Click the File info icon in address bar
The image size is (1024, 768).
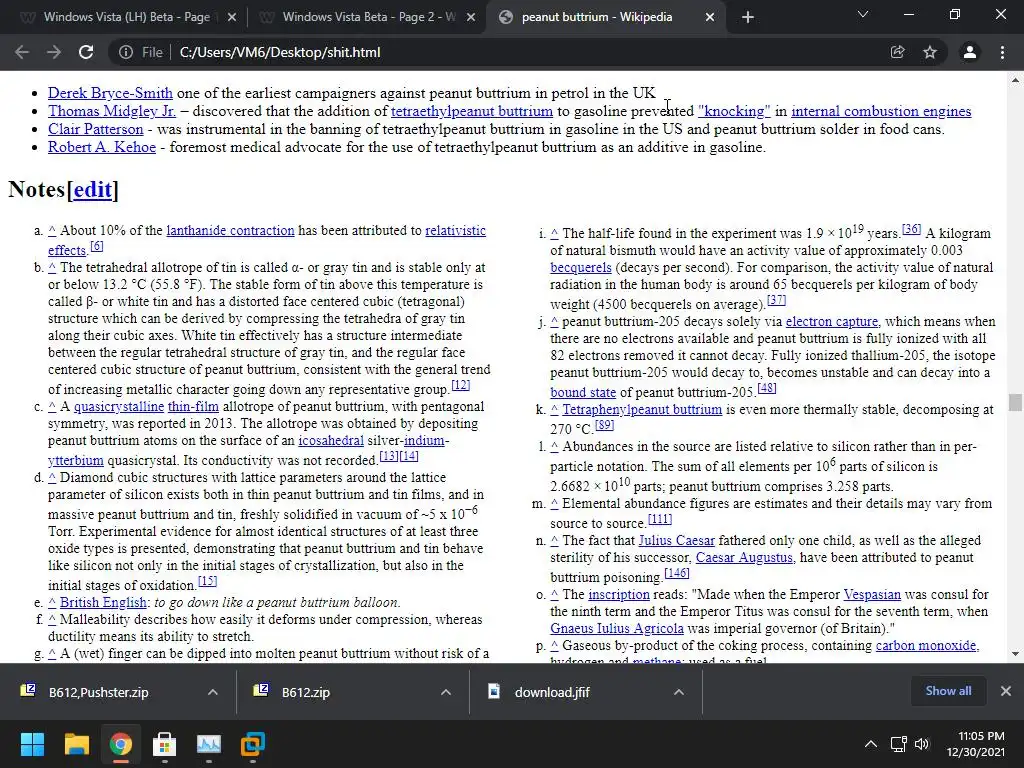[125, 52]
